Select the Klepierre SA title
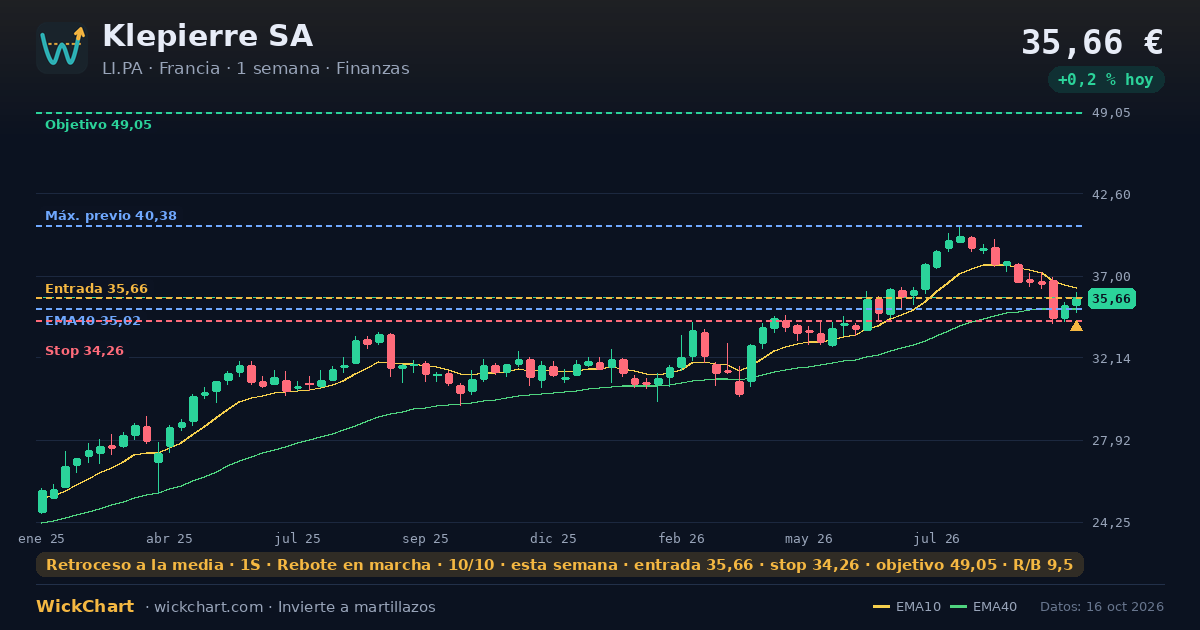 (x=207, y=36)
